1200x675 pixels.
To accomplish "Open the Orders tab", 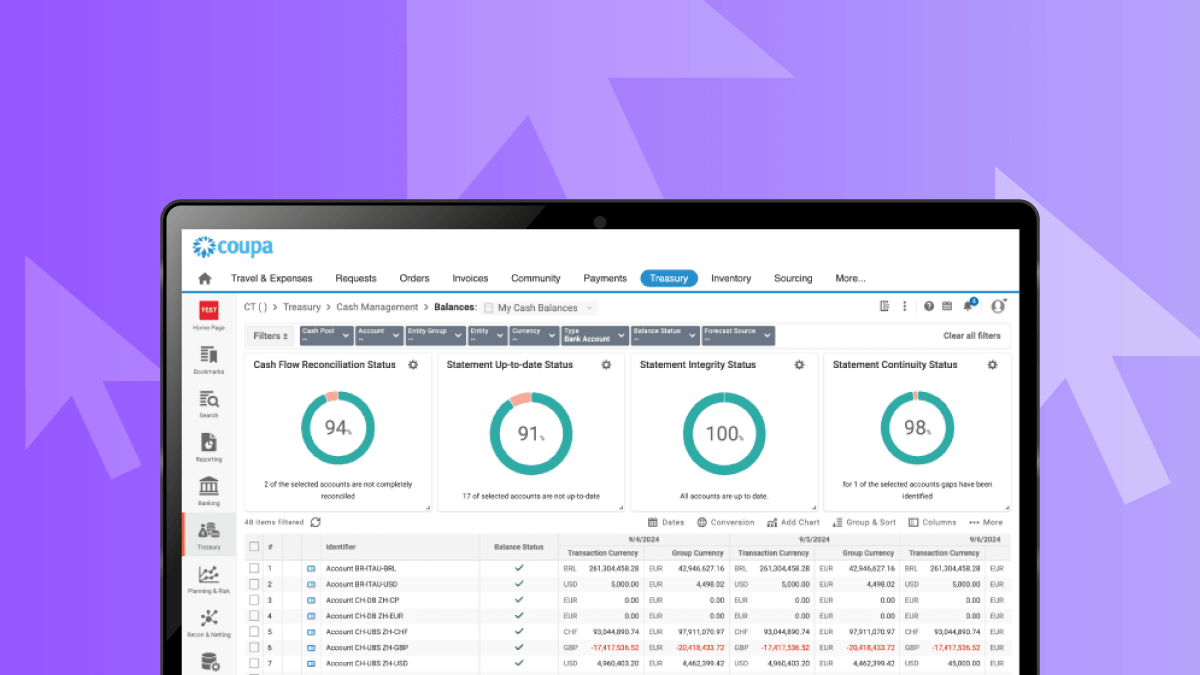I will (414, 279).
